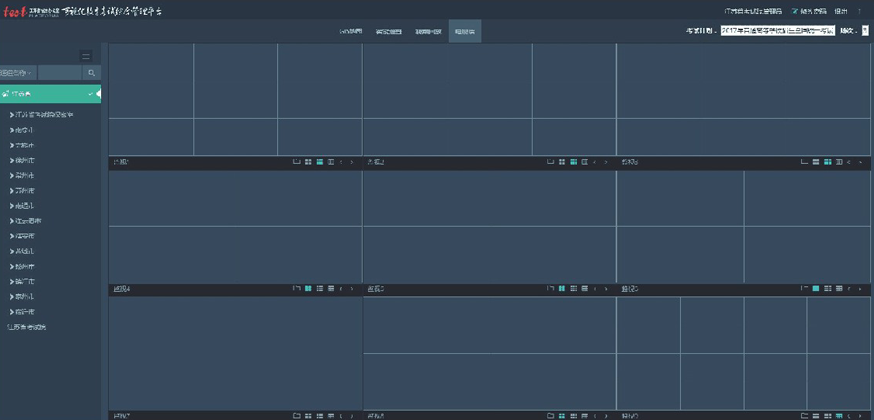Toggle checkmark on green 江苏省 row
874x420 pixels.
(90, 94)
